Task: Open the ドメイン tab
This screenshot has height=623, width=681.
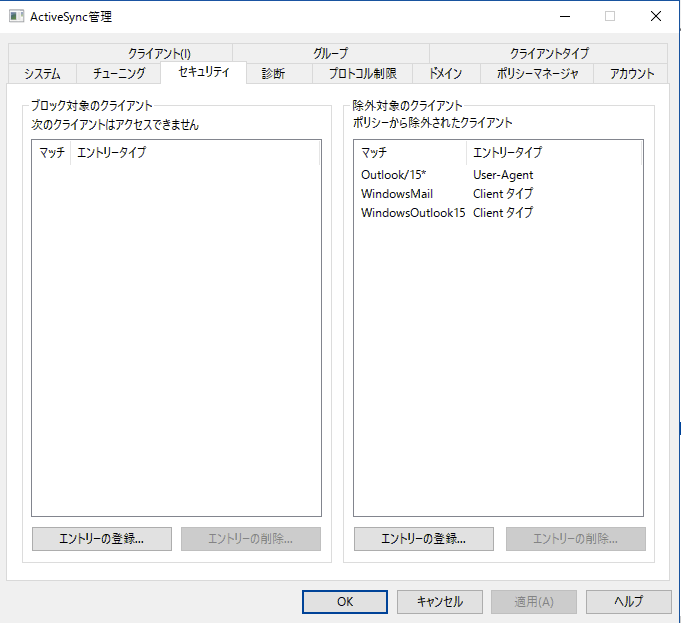Action: point(445,73)
